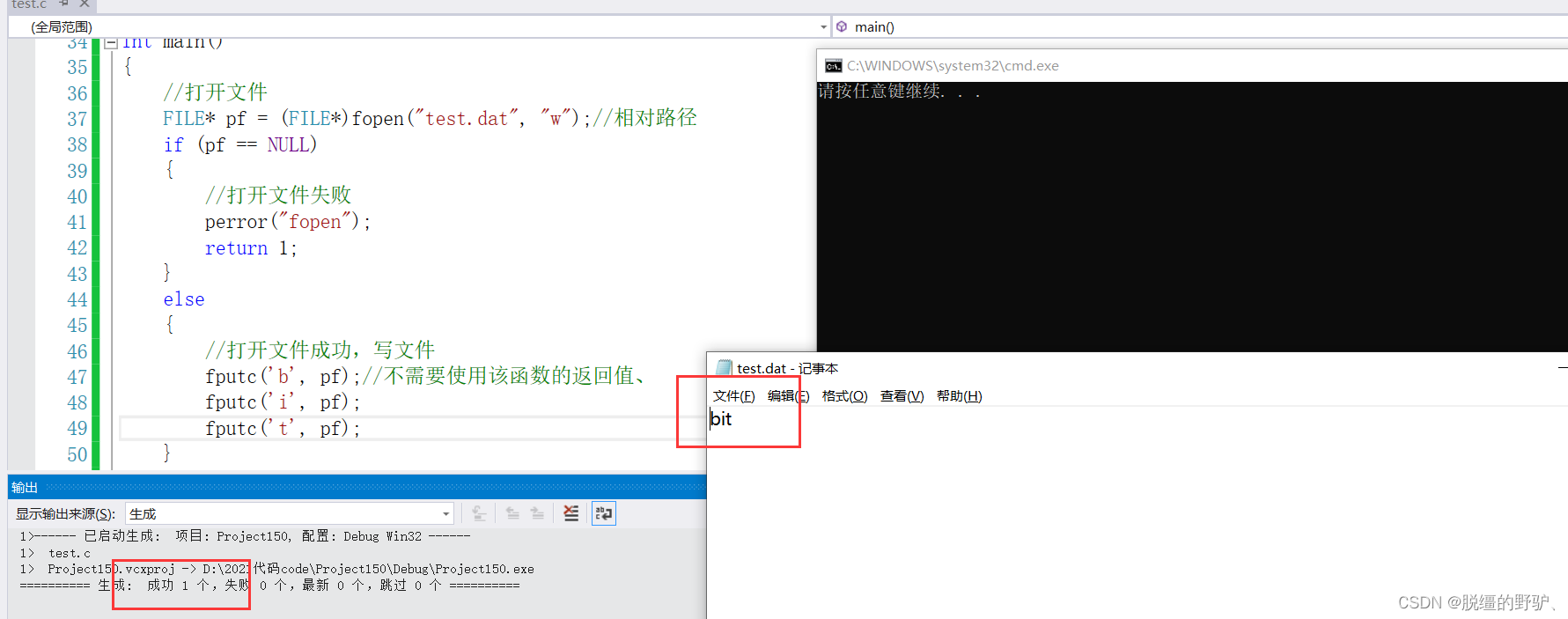
Task: Click the clear all output icon
Action: [571, 513]
